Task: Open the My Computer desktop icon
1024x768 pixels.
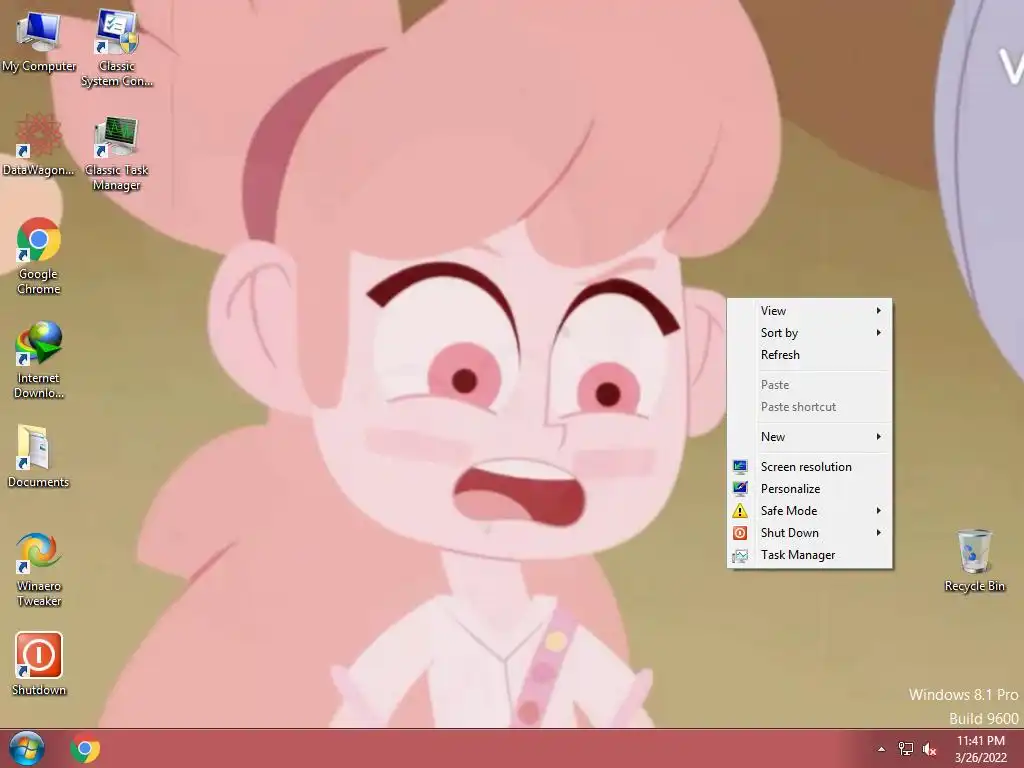Action: point(39,43)
